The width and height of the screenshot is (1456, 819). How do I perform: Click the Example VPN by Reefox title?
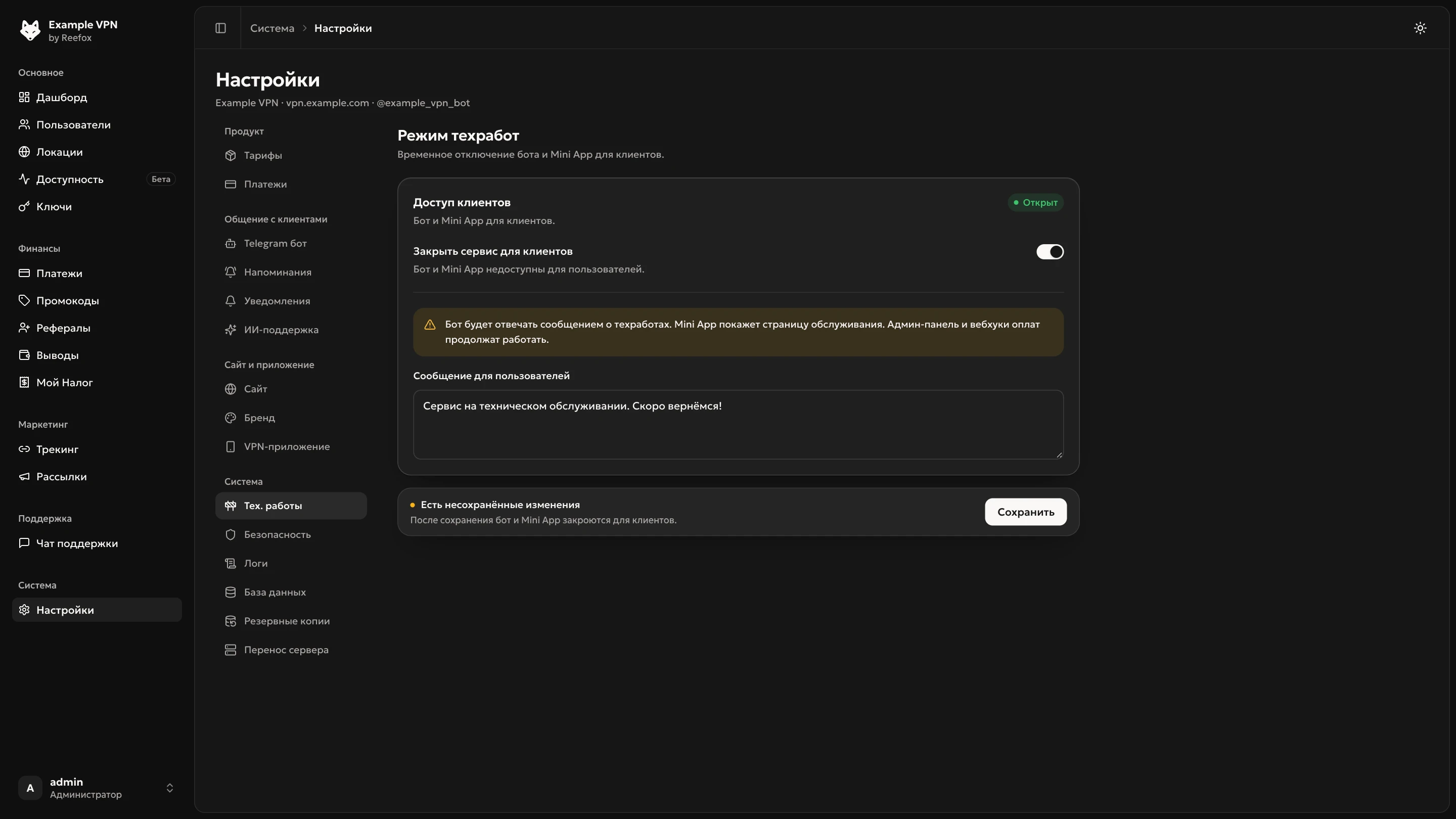[82, 30]
